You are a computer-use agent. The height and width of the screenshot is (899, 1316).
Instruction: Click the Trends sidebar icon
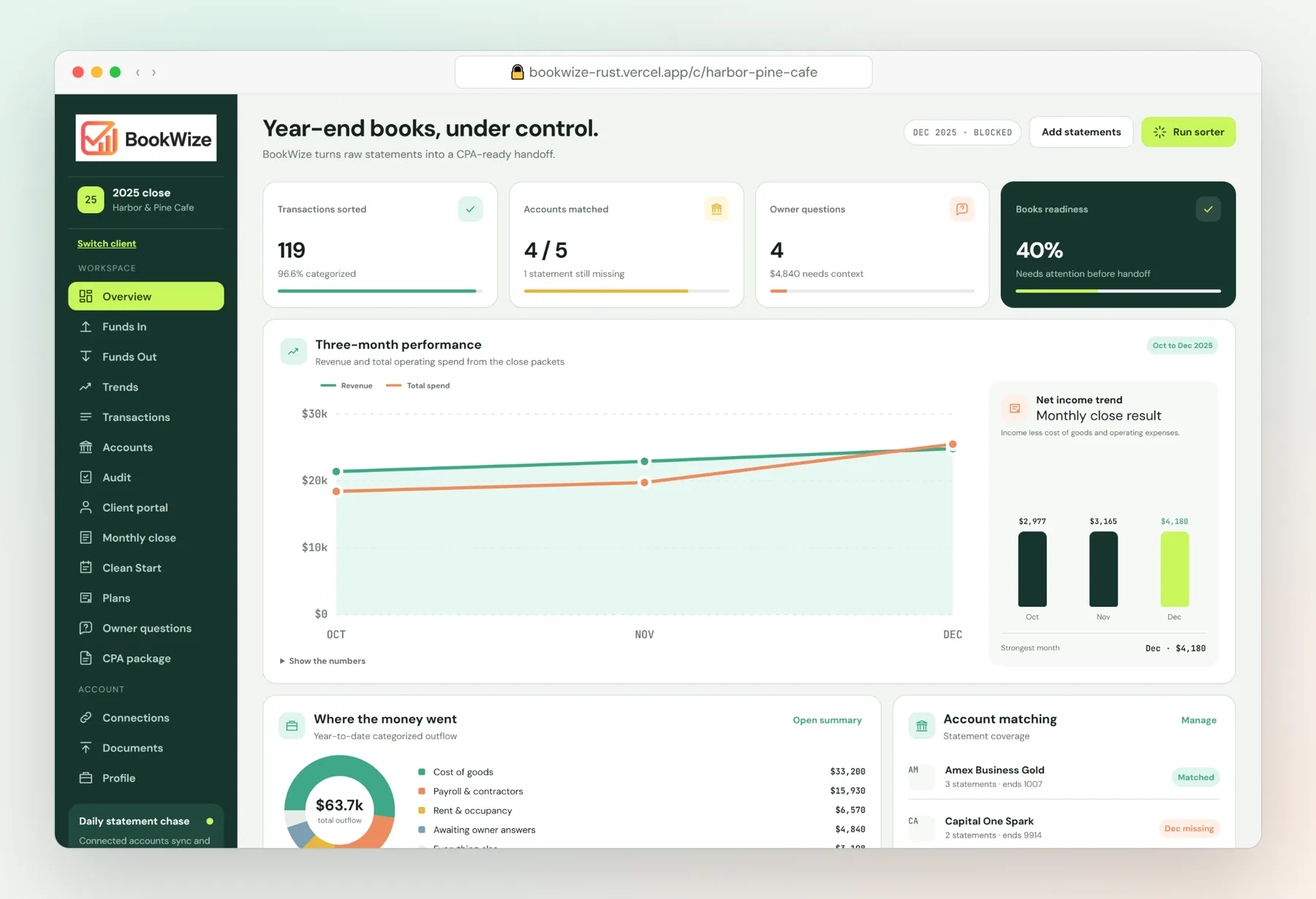pos(86,387)
